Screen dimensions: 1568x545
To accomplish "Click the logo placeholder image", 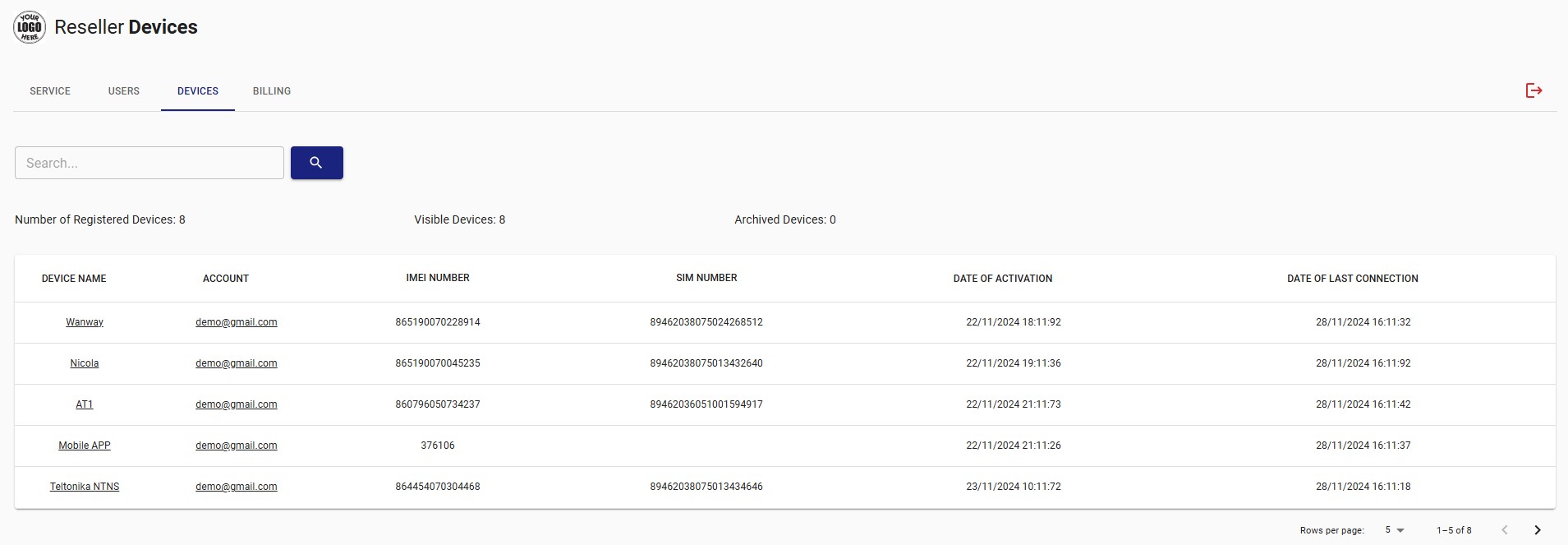I will [30, 27].
